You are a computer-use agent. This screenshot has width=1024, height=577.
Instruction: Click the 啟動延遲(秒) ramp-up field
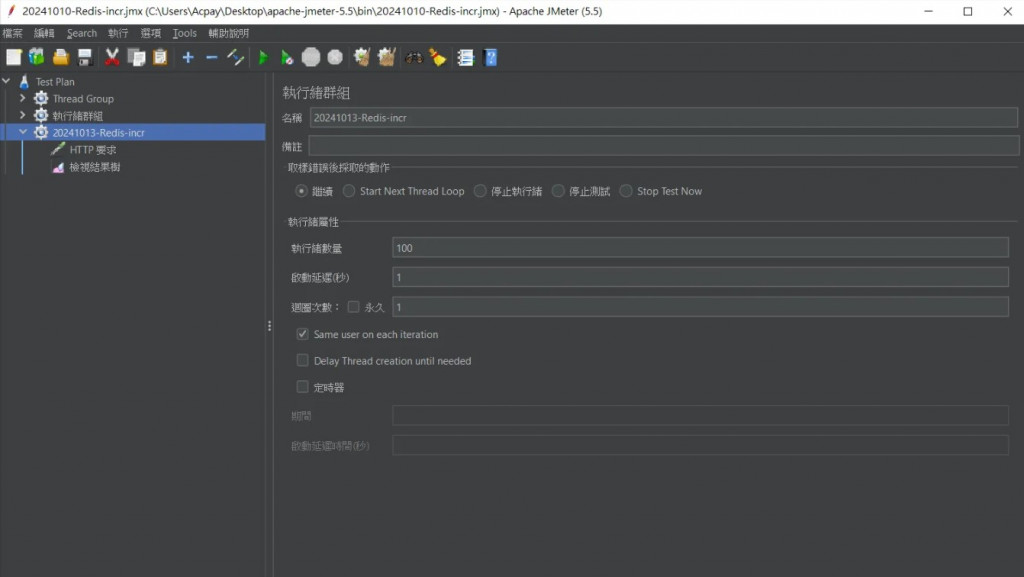pyautogui.click(x=700, y=277)
